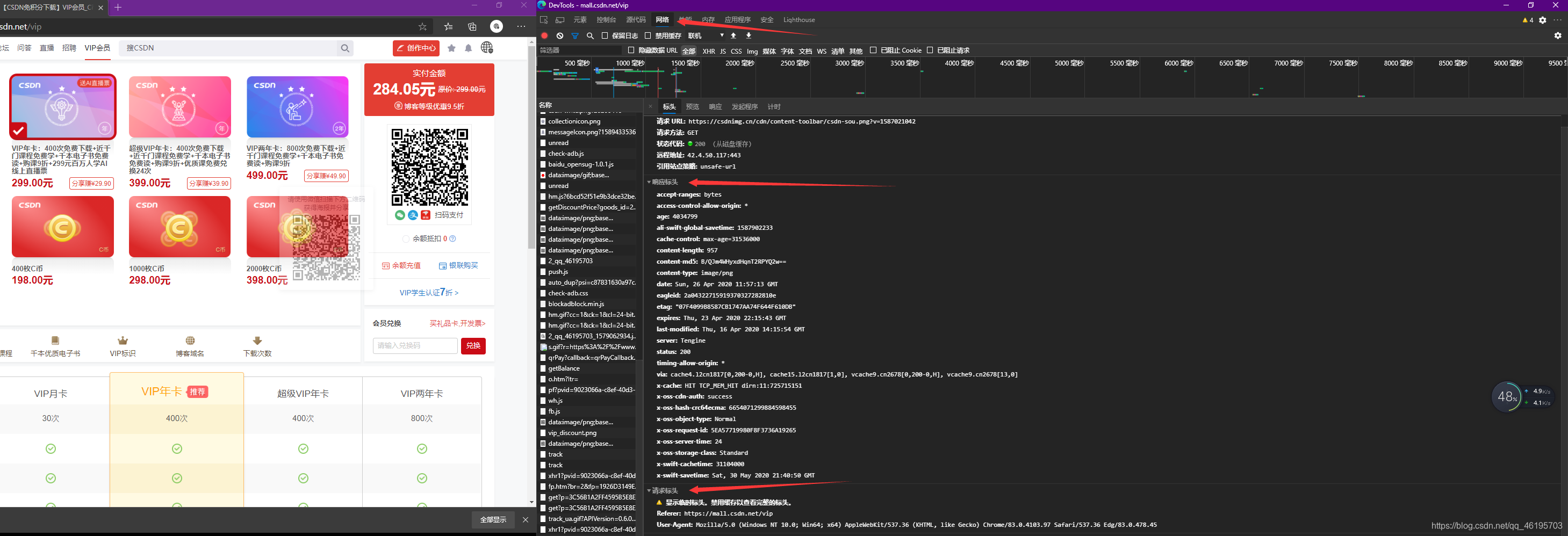
Task: Filter requests by XHR type
Action: point(709,51)
